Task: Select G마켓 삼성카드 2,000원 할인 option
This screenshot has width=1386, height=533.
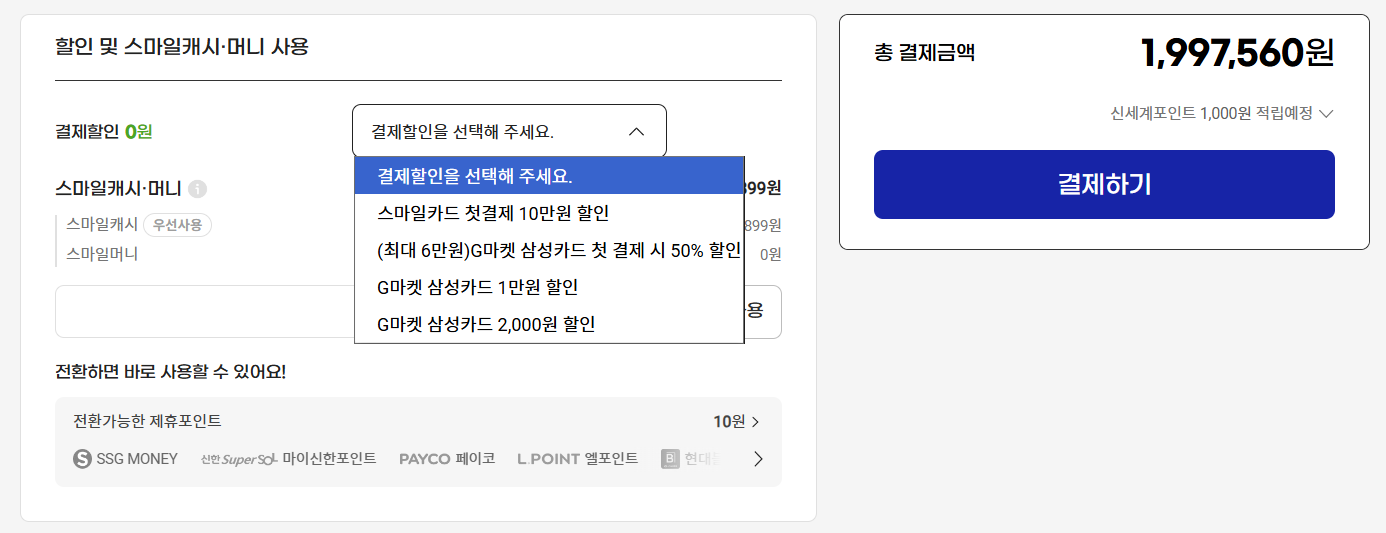Action: (x=486, y=324)
